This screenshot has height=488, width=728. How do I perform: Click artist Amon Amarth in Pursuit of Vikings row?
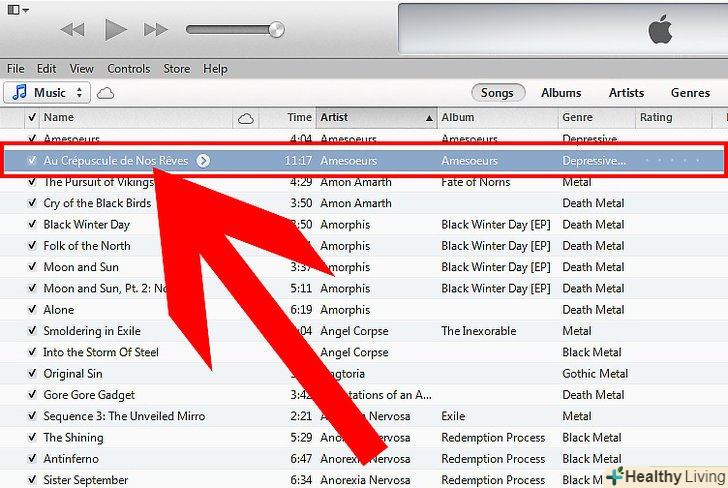click(x=356, y=182)
